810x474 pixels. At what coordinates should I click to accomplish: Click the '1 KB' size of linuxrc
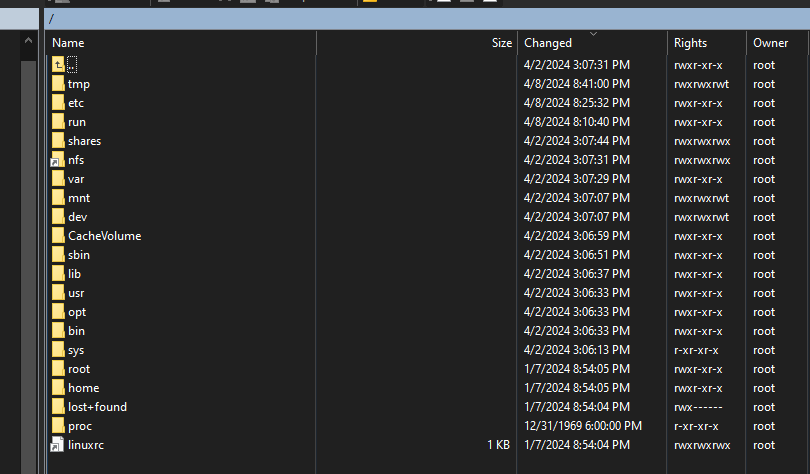click(x=499, y=445)
